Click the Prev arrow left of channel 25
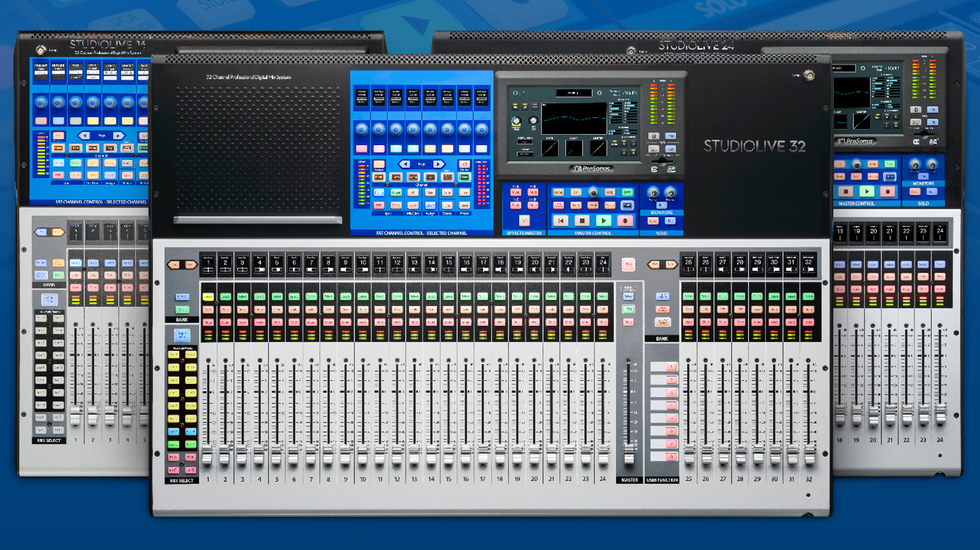Screen dimensions: 980x550 (655, 264)
